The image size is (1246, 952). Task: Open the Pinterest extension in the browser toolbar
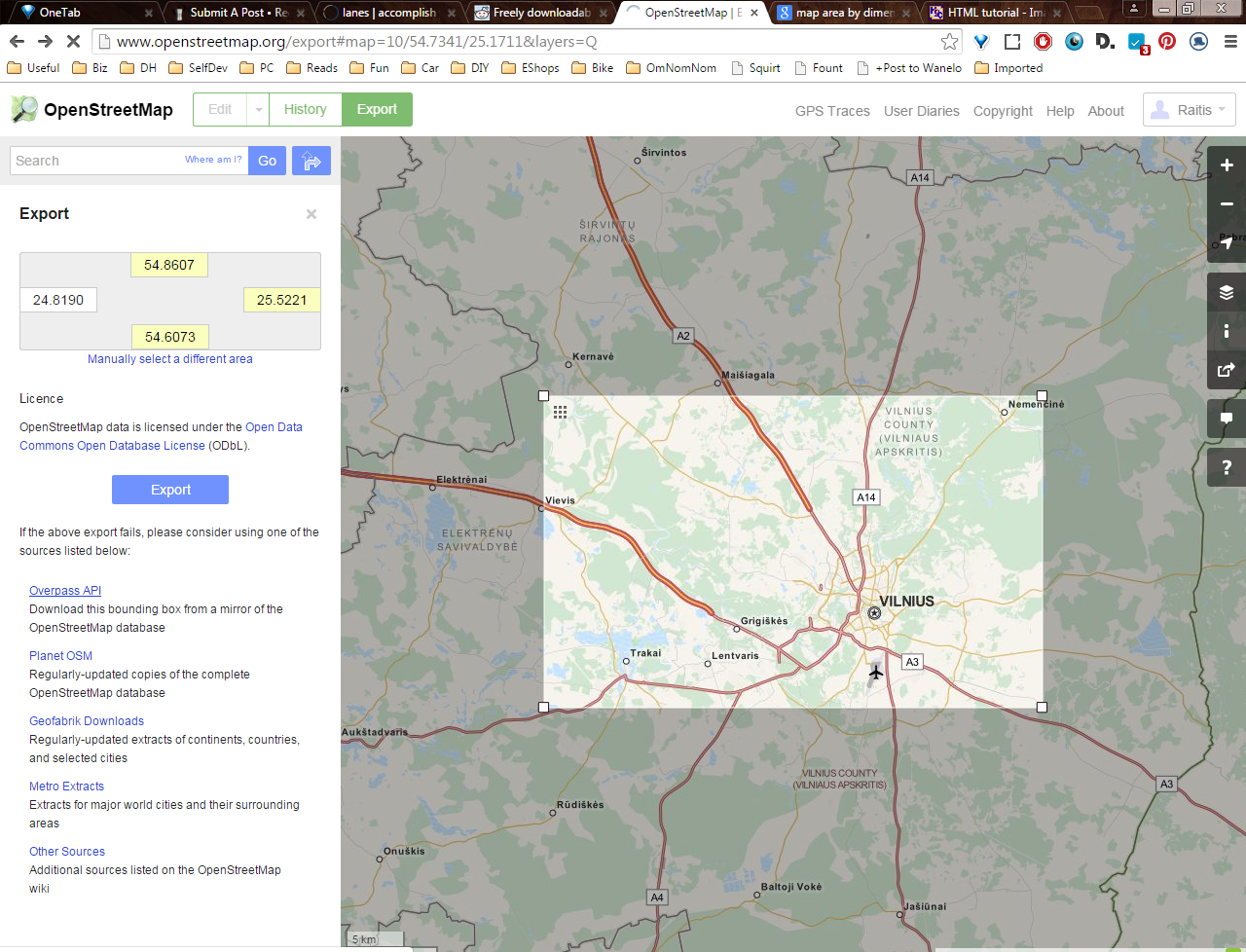[x=1166, y=42]
